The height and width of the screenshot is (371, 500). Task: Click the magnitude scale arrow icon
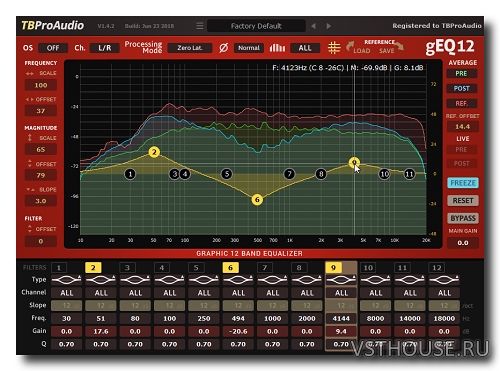30,137
